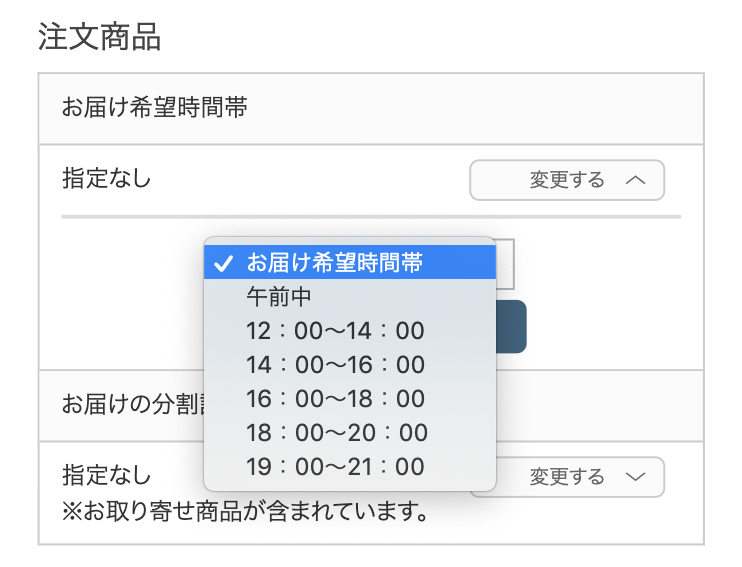Image resolution: width=742 pixels, height=567 pixels.
Task: Click the lower 指定なし value text
Action: coord(106,475)
